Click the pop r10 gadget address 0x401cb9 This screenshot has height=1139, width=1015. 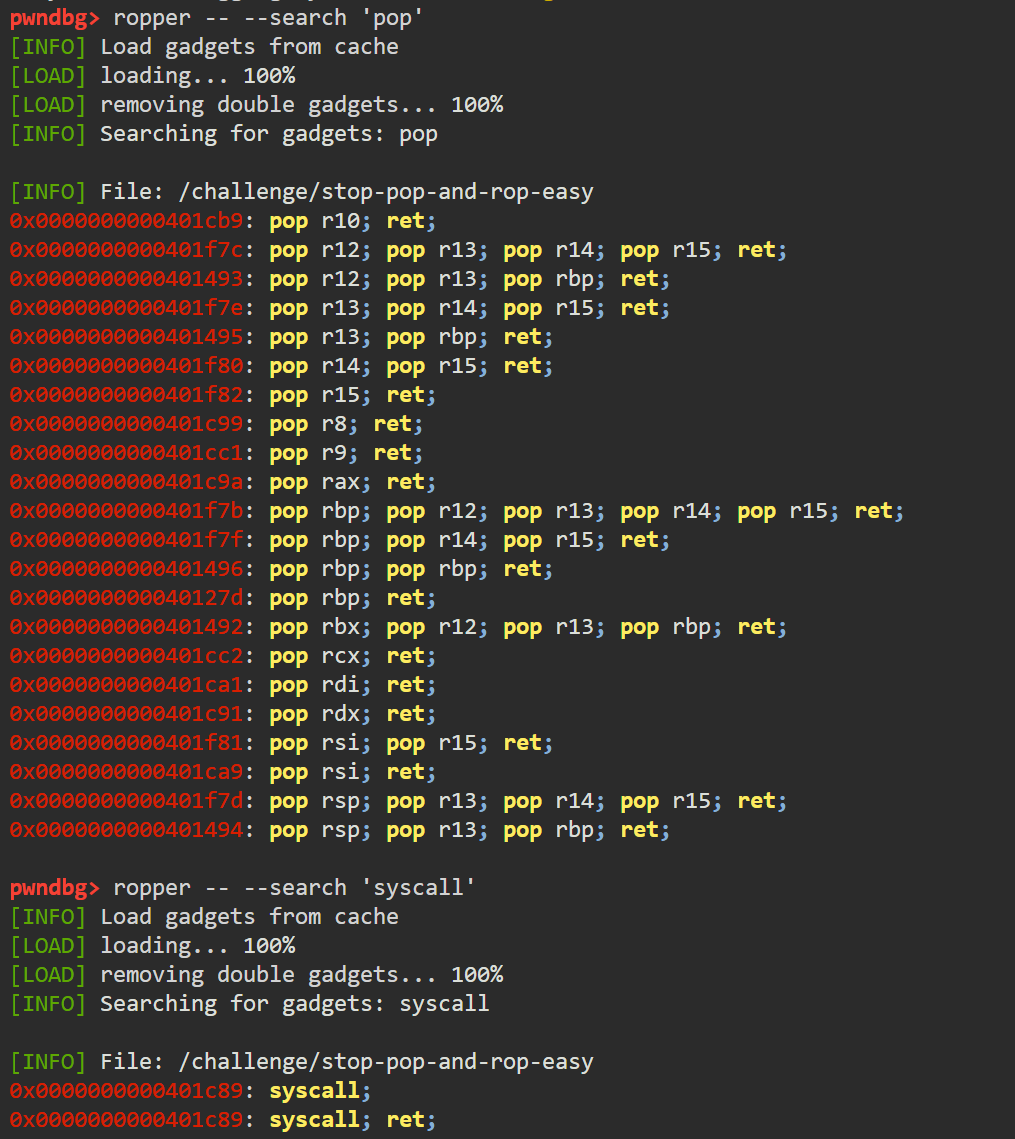tap(127, 221)
